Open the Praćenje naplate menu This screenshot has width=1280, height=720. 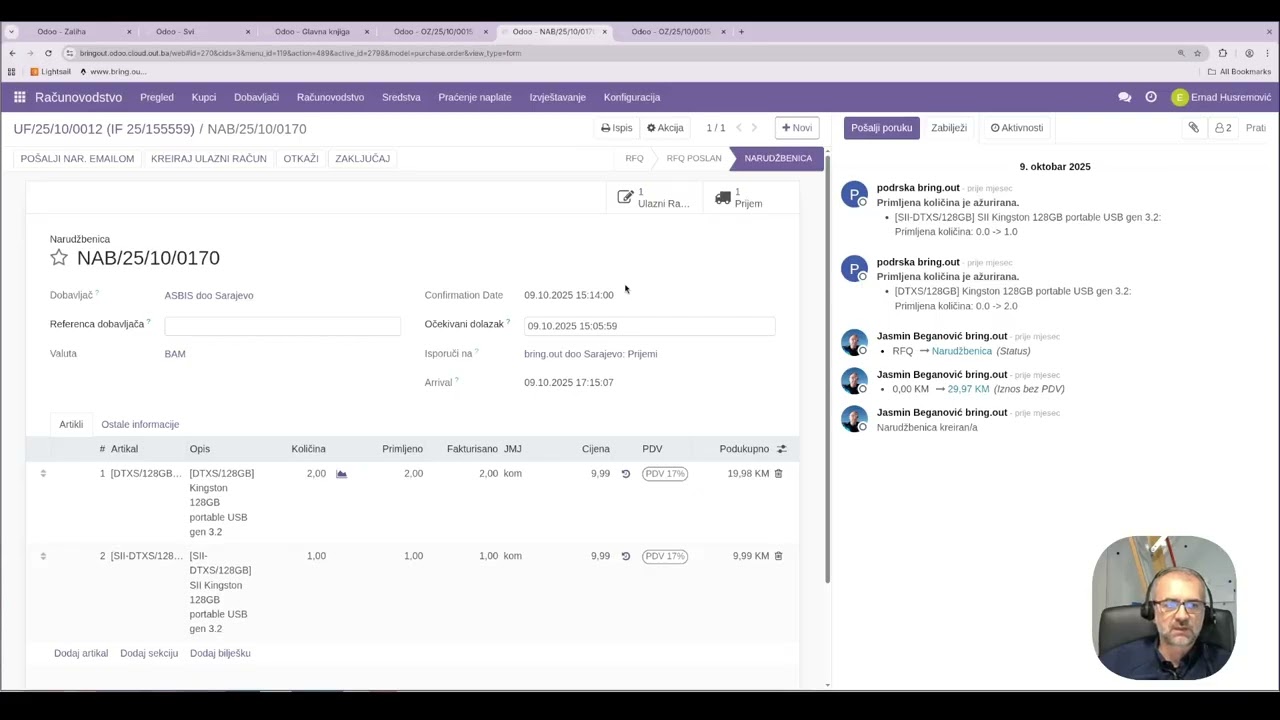click(x=475, y=97)
